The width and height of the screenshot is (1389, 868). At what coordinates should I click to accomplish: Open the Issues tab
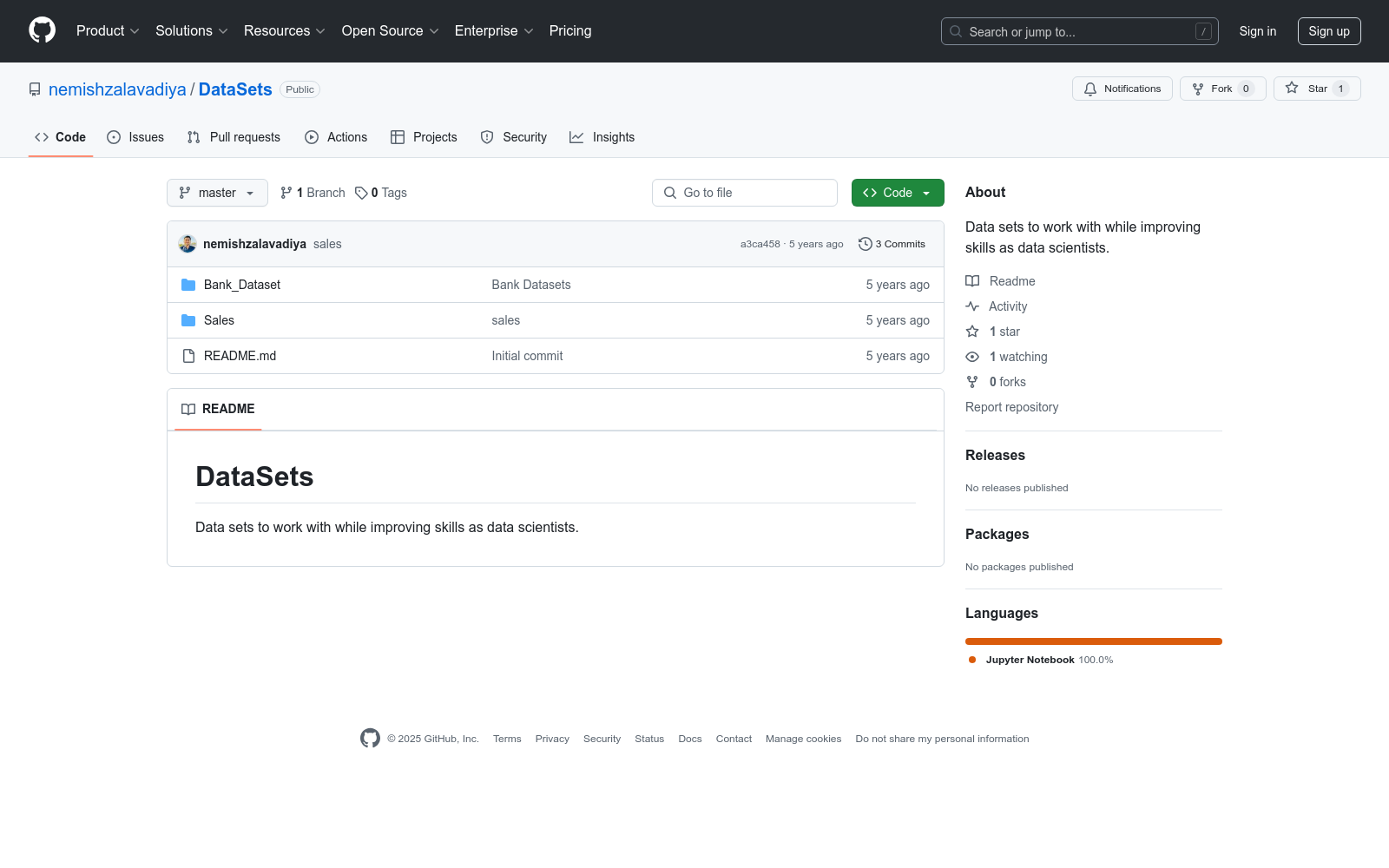pos(135,137)
